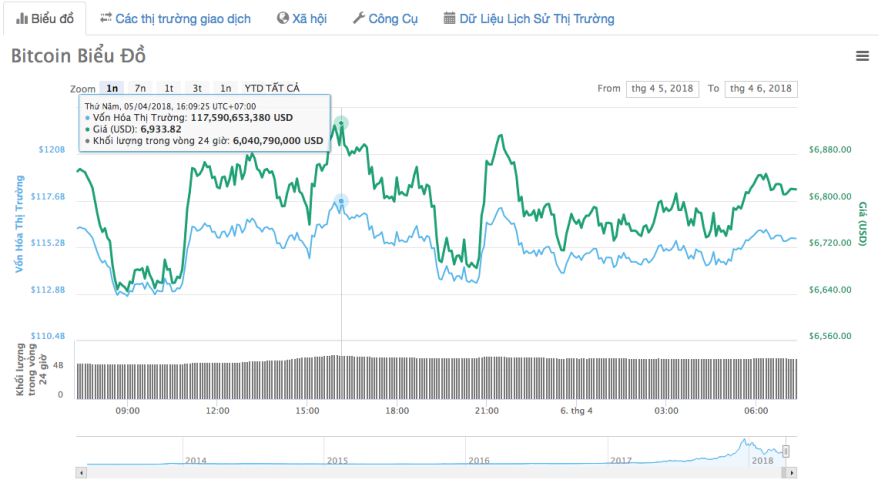Open the Xã hội tab

(301, 19)
